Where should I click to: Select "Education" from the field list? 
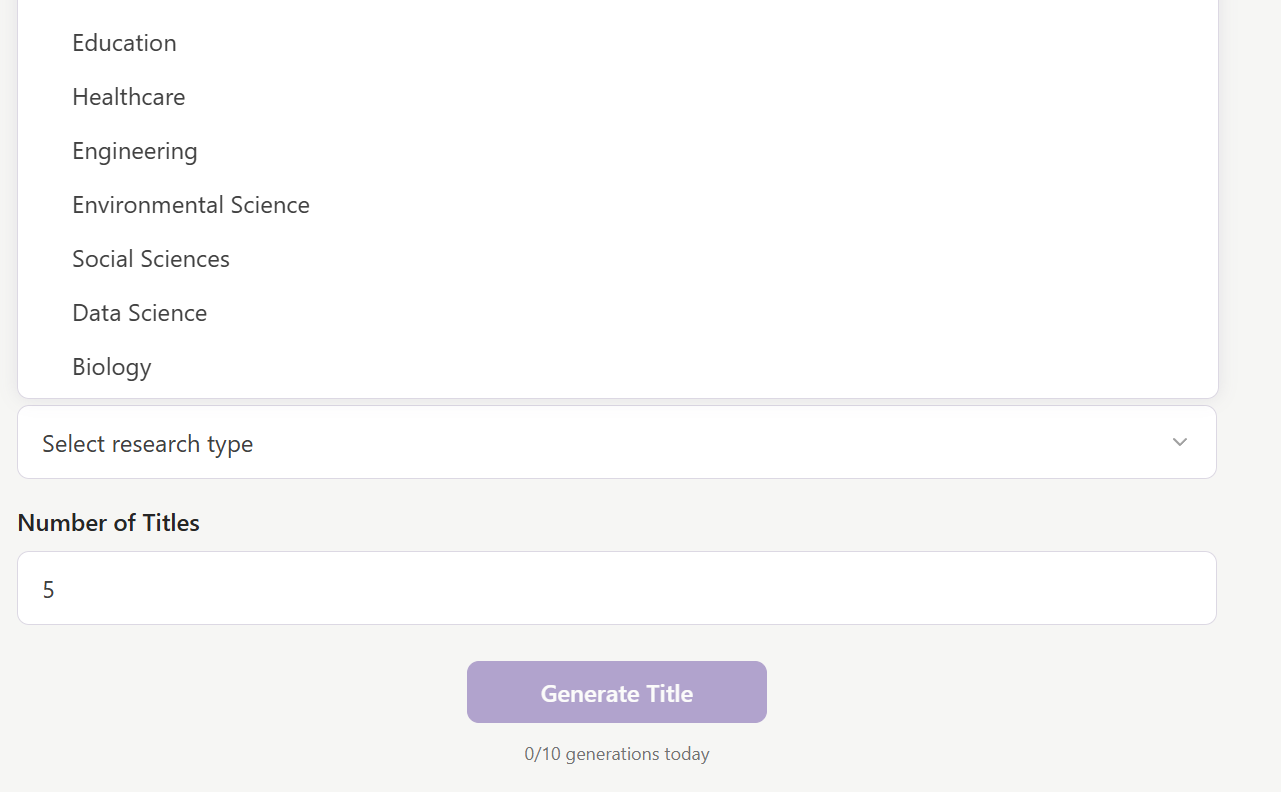pos(124,42)
